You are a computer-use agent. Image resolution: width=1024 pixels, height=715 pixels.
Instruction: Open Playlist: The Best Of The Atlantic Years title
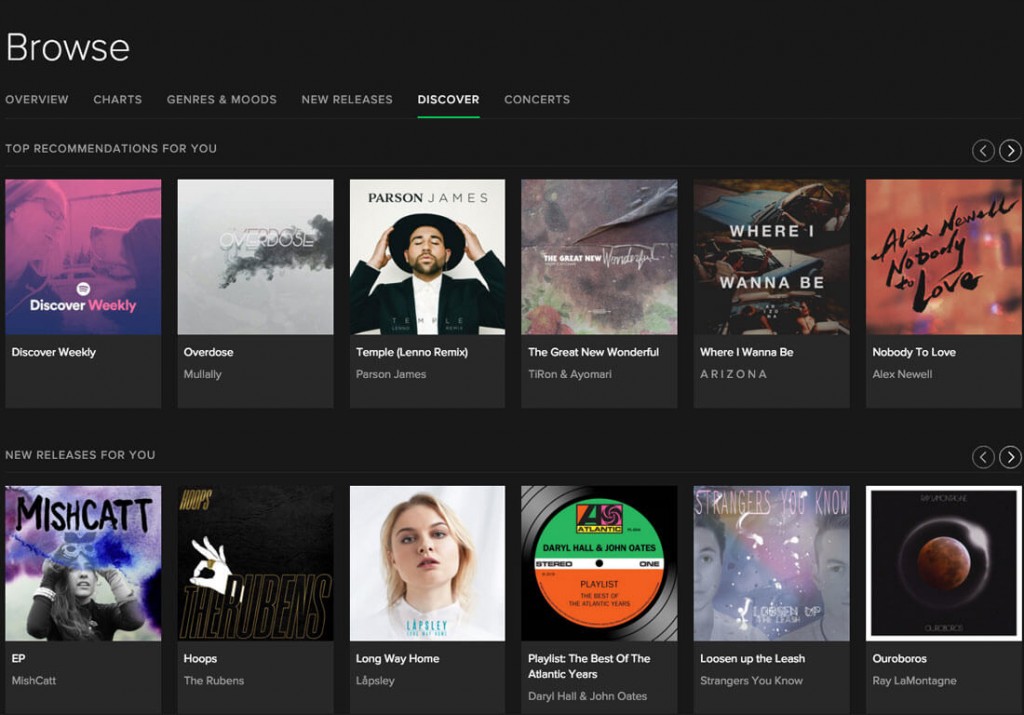click(589, 666)
